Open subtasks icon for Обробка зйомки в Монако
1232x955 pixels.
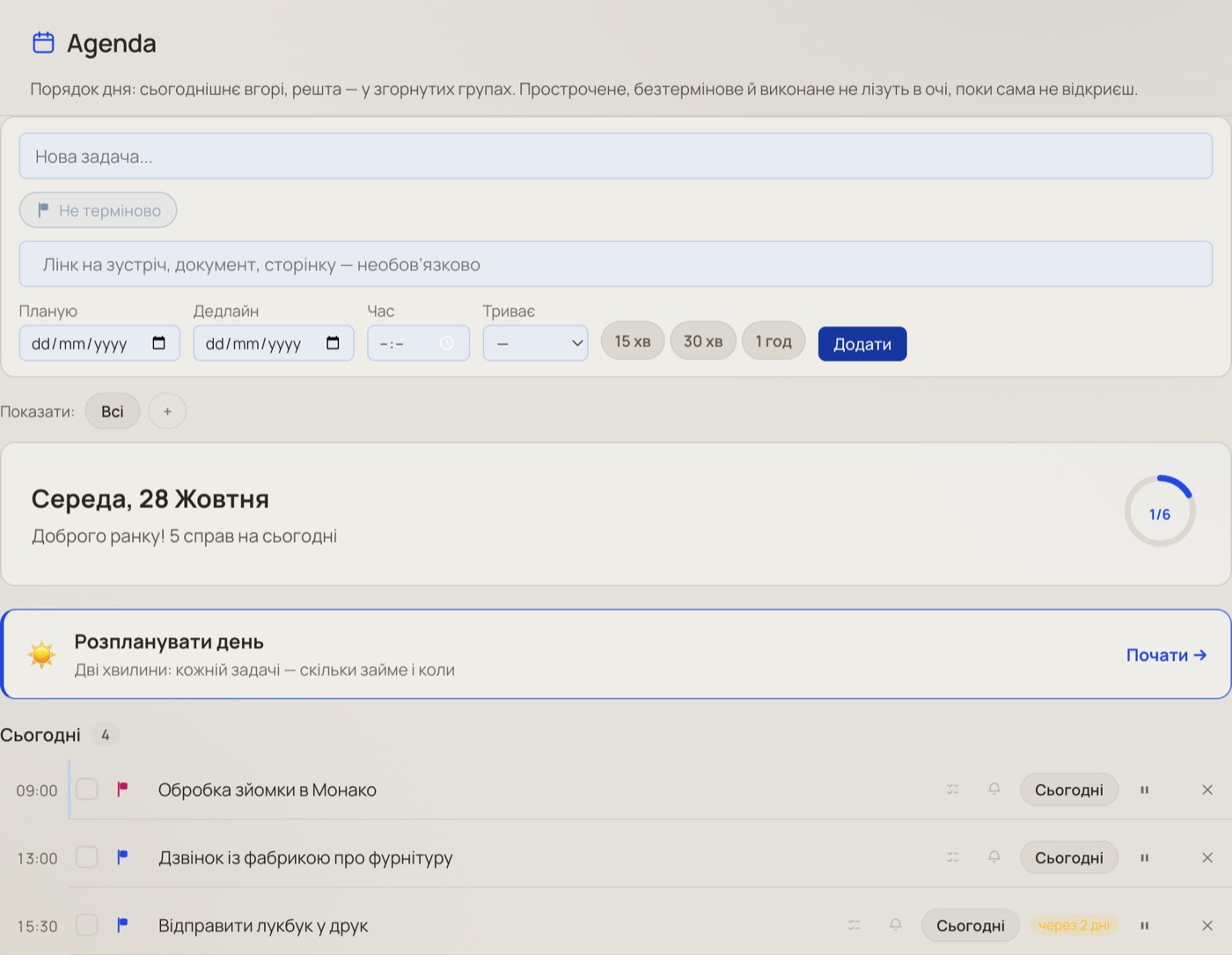point(953,790)
